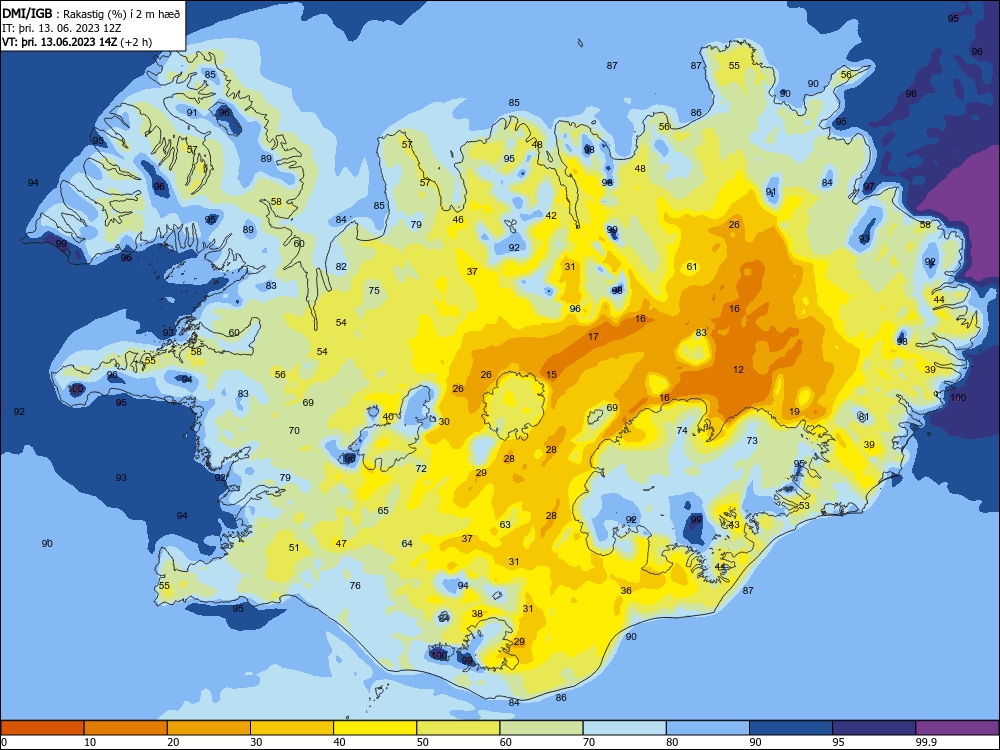Select the map value '38'

[x=477, y=614]
